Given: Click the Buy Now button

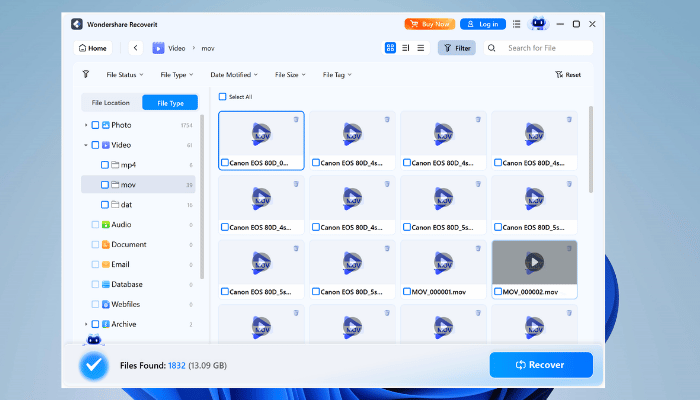Looking at the screenshot, I should [x=430, y=24].
